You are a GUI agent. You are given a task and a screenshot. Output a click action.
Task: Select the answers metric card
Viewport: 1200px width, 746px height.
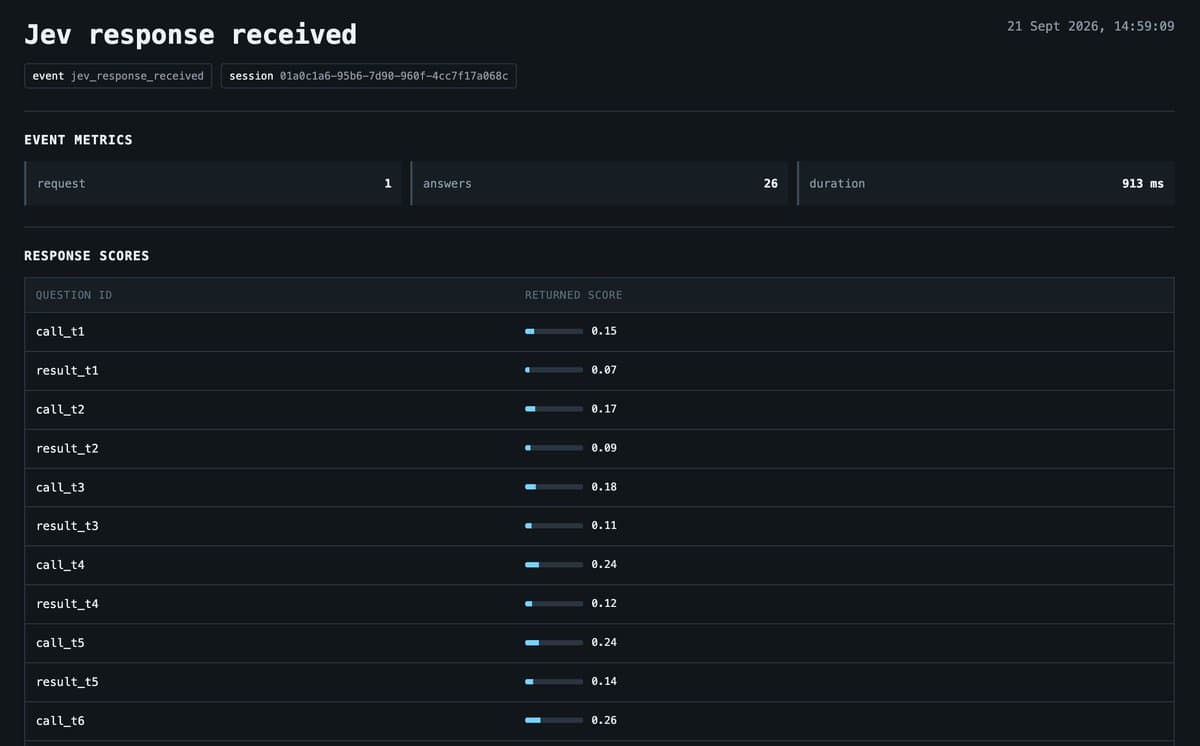(600, 183)
